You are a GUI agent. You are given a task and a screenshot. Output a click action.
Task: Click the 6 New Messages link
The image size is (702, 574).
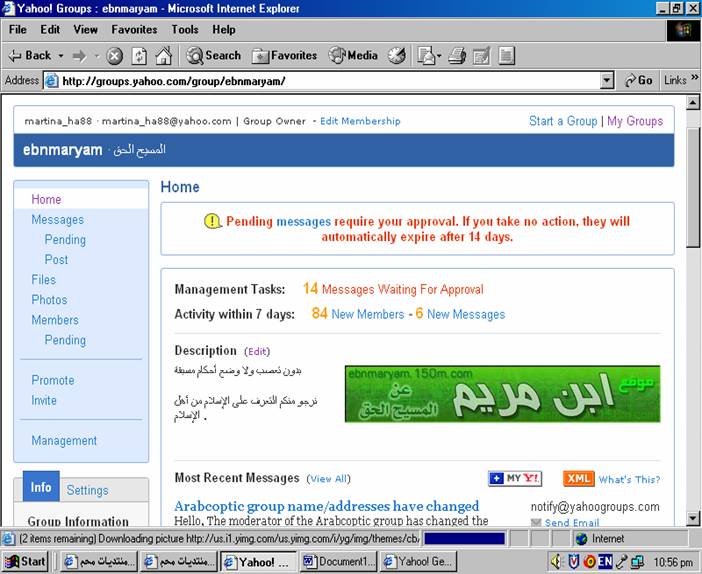click(460, 313)
